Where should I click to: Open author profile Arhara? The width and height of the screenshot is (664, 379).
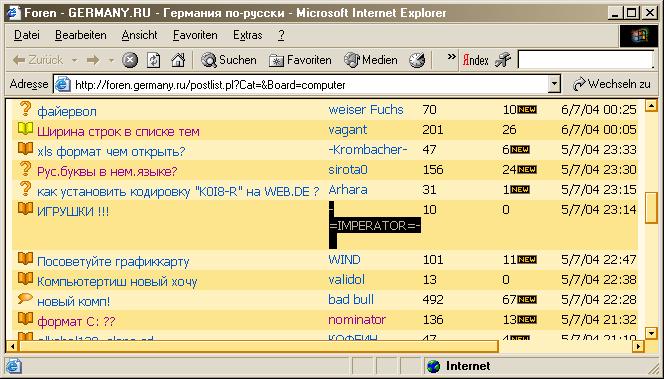pos(348,190)
